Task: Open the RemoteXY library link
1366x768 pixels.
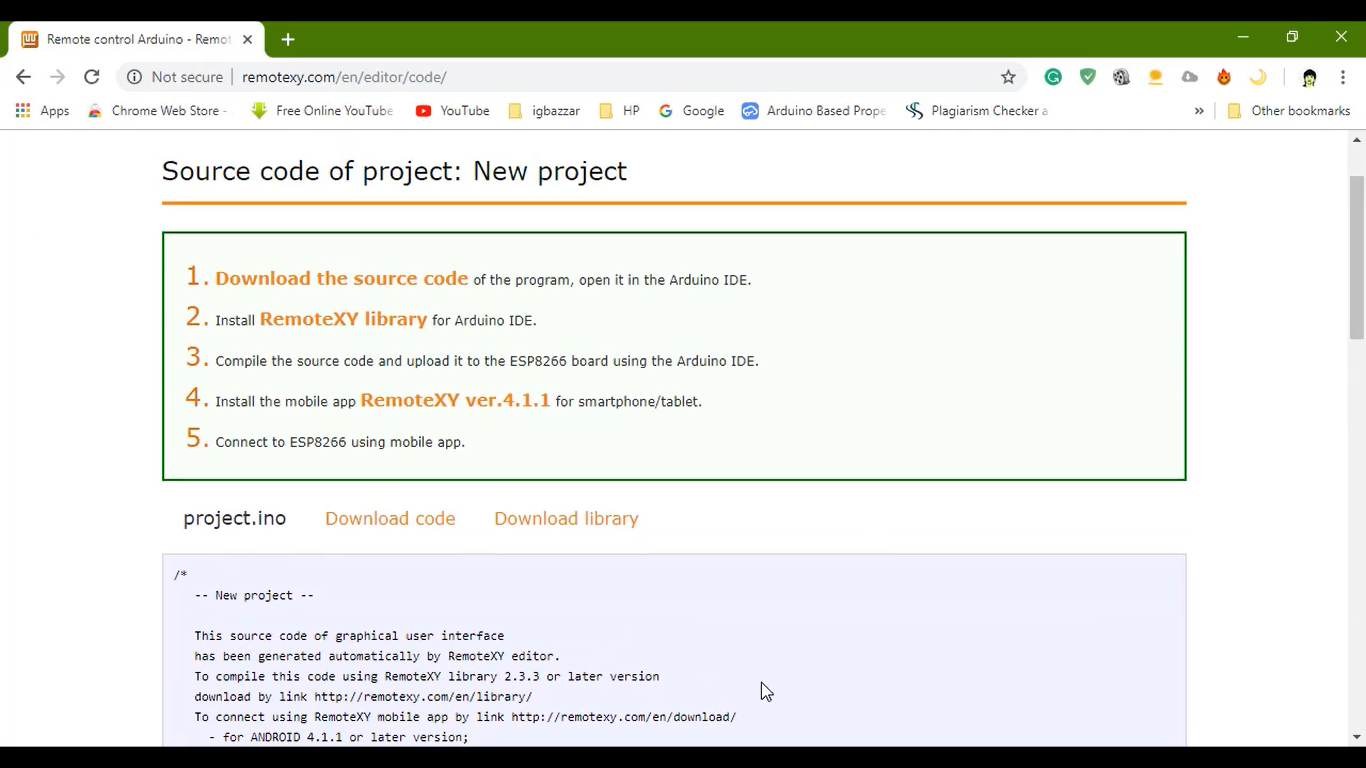Action: [x=343, y=319]
